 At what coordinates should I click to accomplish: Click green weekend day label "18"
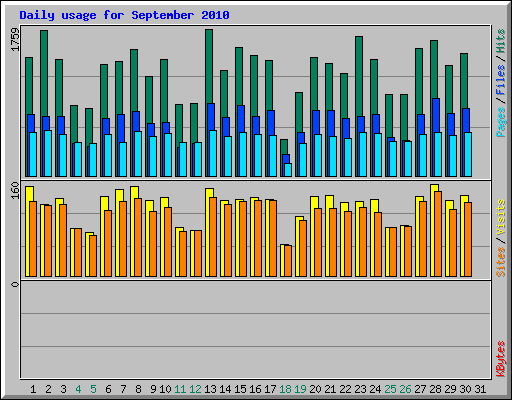tap(285, 389)
